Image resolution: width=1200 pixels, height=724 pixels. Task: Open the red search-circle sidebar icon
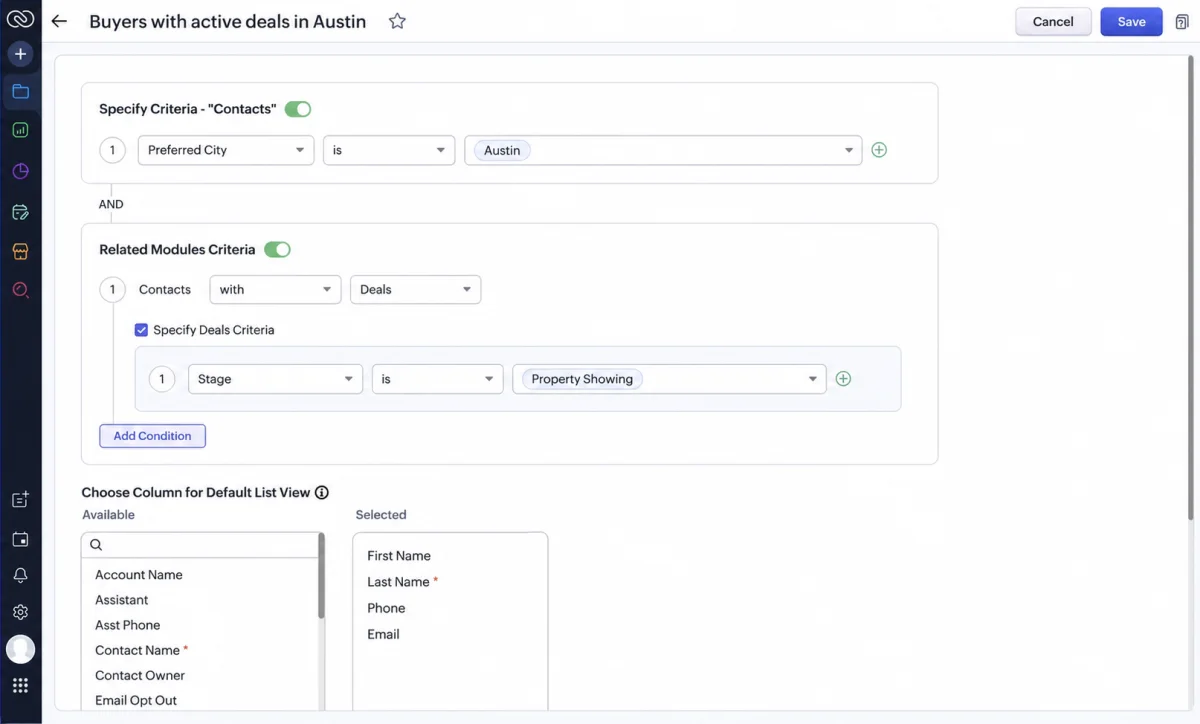(20, 290)
